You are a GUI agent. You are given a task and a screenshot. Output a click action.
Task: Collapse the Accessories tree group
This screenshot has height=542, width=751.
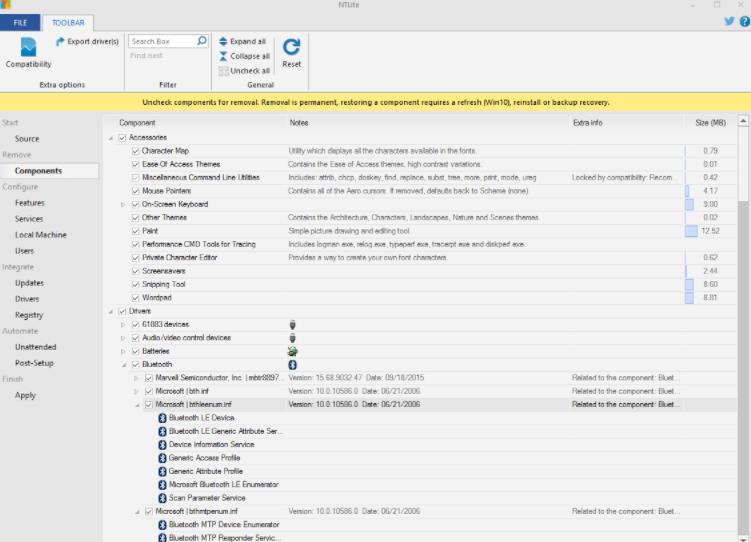click(x=111, y=137)
